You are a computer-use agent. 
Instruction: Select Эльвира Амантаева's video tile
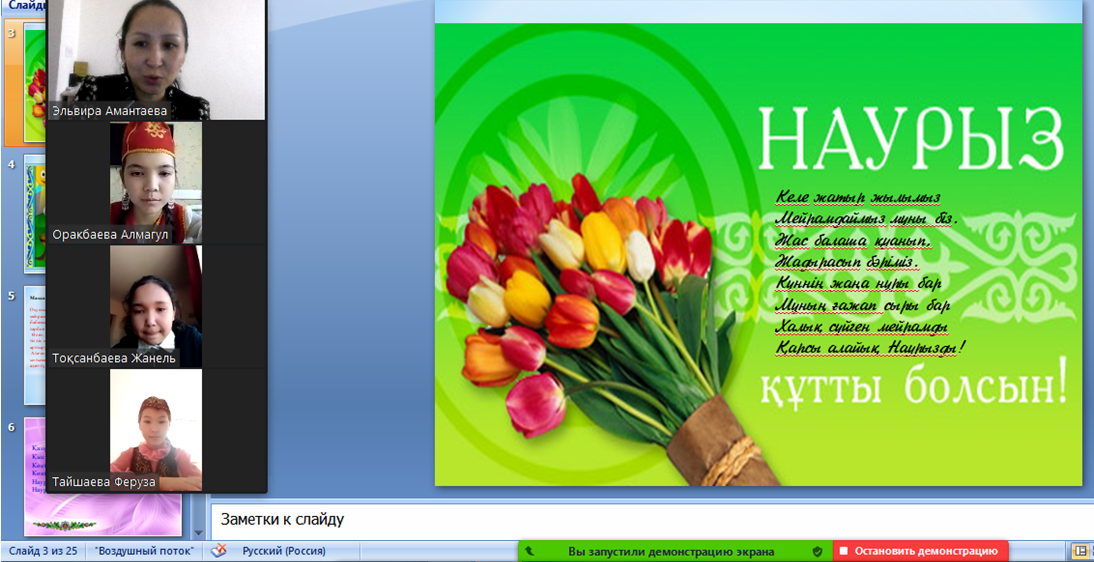click(156, 60)
